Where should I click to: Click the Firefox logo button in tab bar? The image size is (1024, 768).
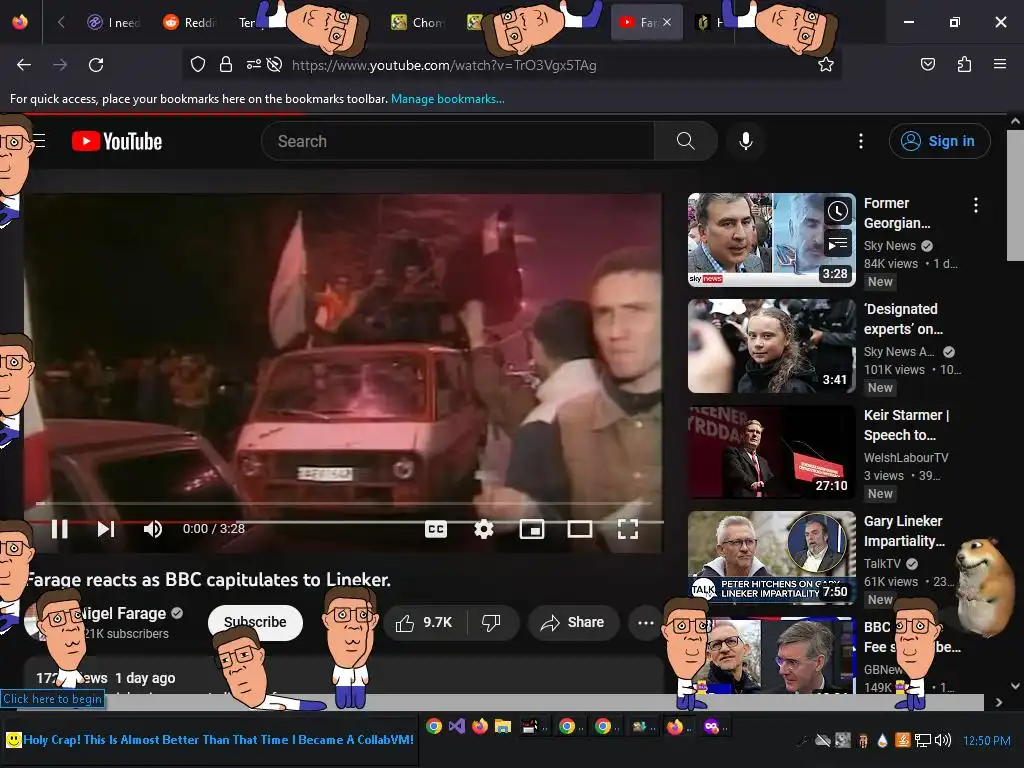click(x=20, y=22)
